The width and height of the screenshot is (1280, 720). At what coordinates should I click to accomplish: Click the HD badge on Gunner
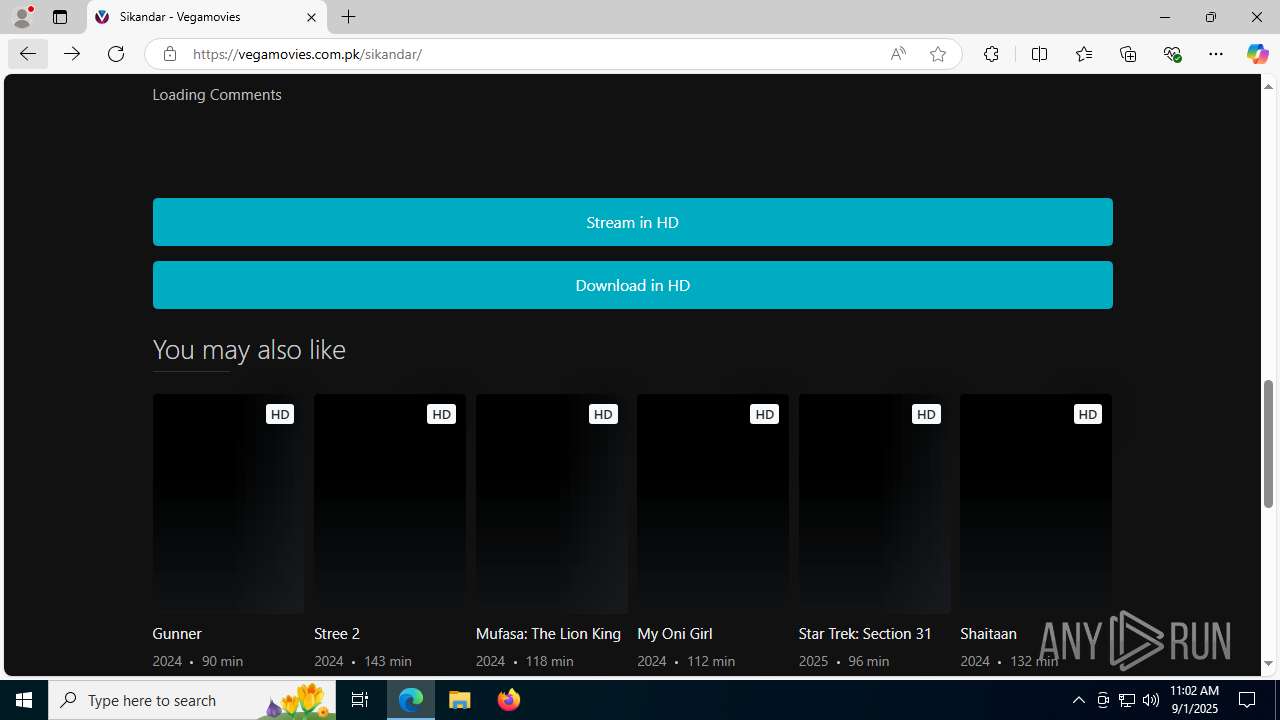tap(280, 414)
